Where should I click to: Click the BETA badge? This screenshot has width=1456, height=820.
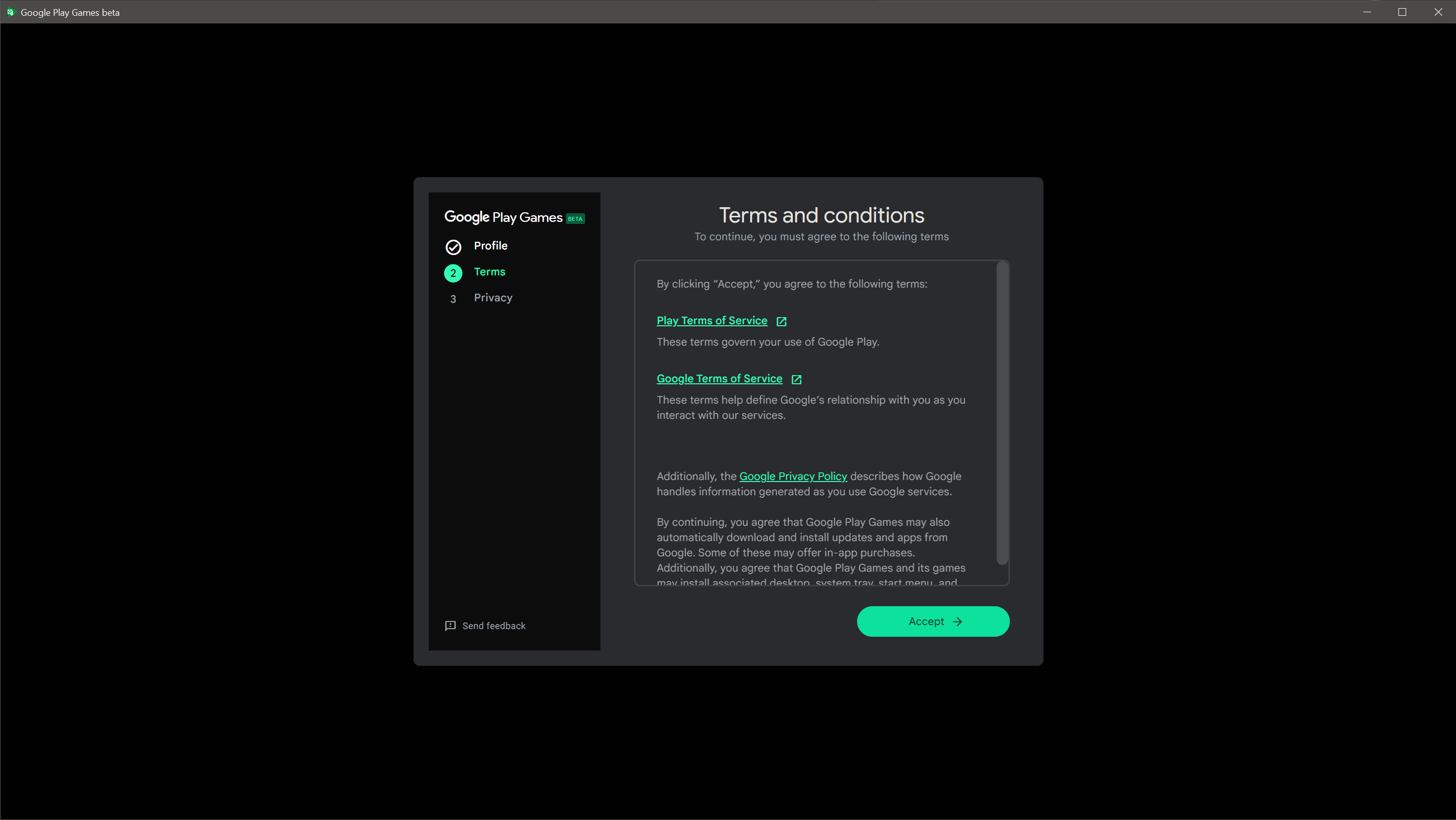[575, 218]
